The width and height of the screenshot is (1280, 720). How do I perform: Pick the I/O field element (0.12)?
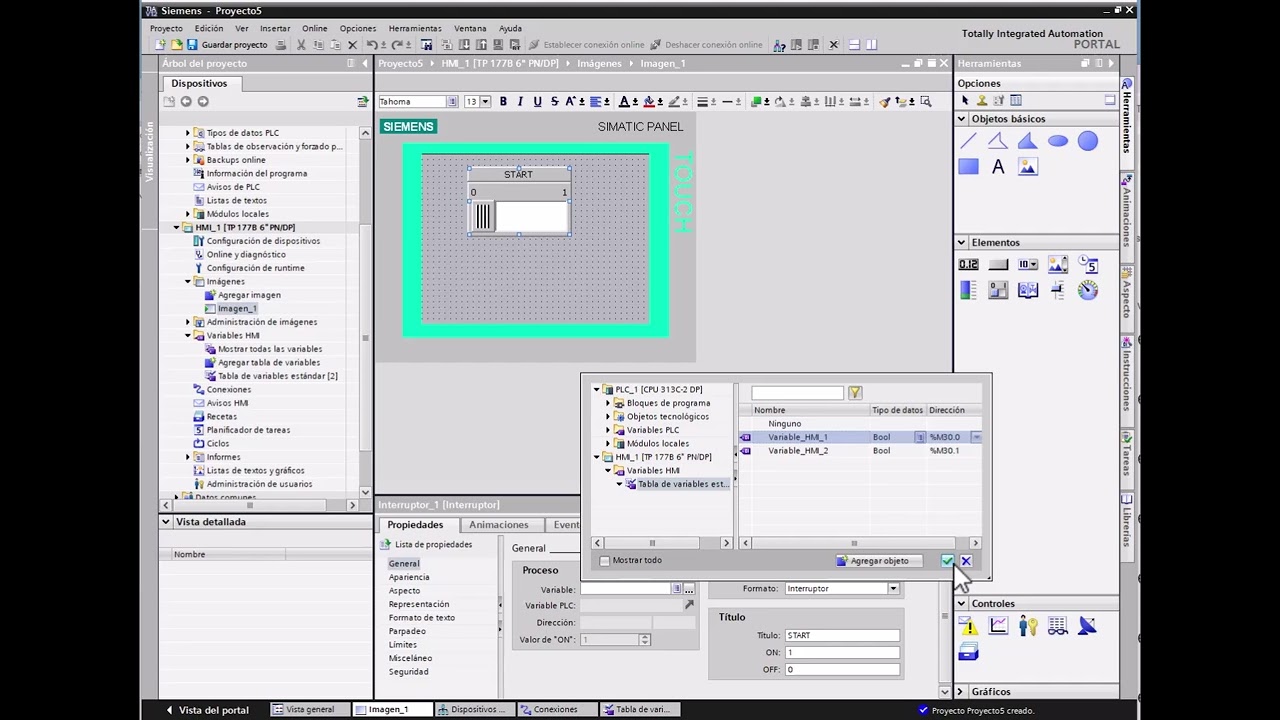tap(968, 265)
